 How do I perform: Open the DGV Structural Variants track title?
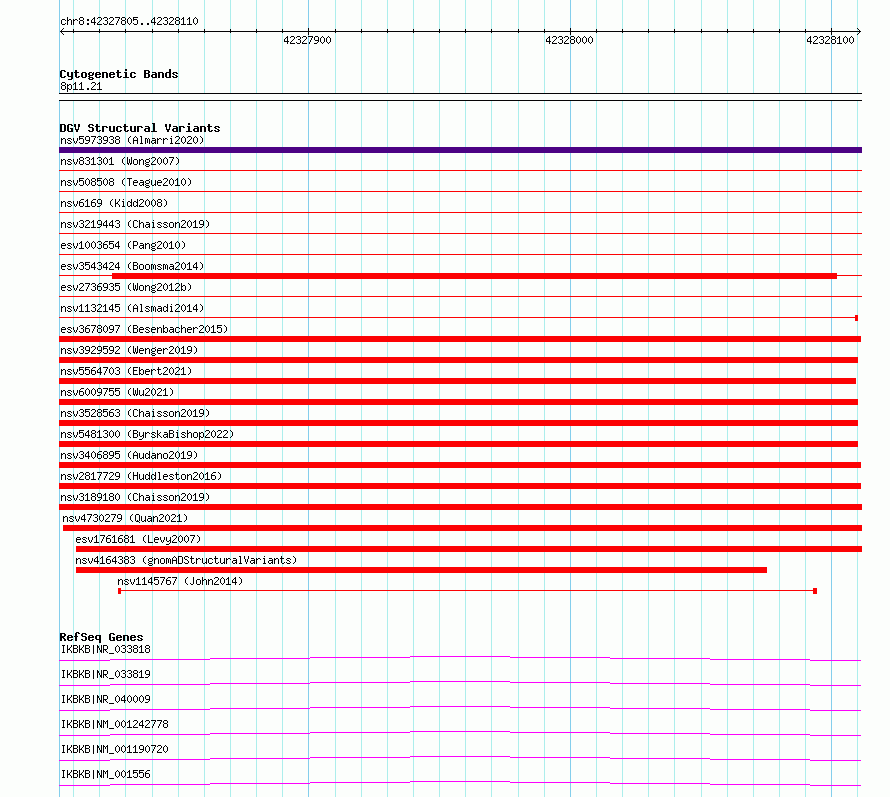(140, 128)
